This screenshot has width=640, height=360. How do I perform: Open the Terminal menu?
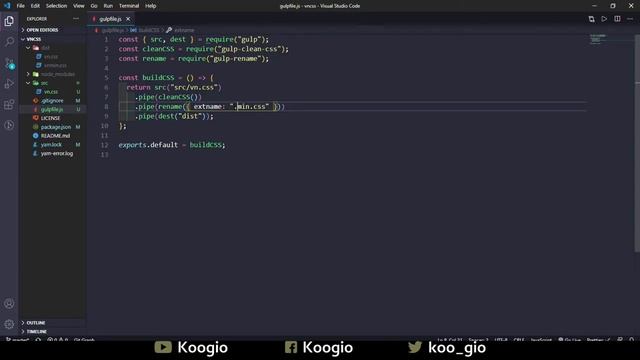(x=129, y=6)
